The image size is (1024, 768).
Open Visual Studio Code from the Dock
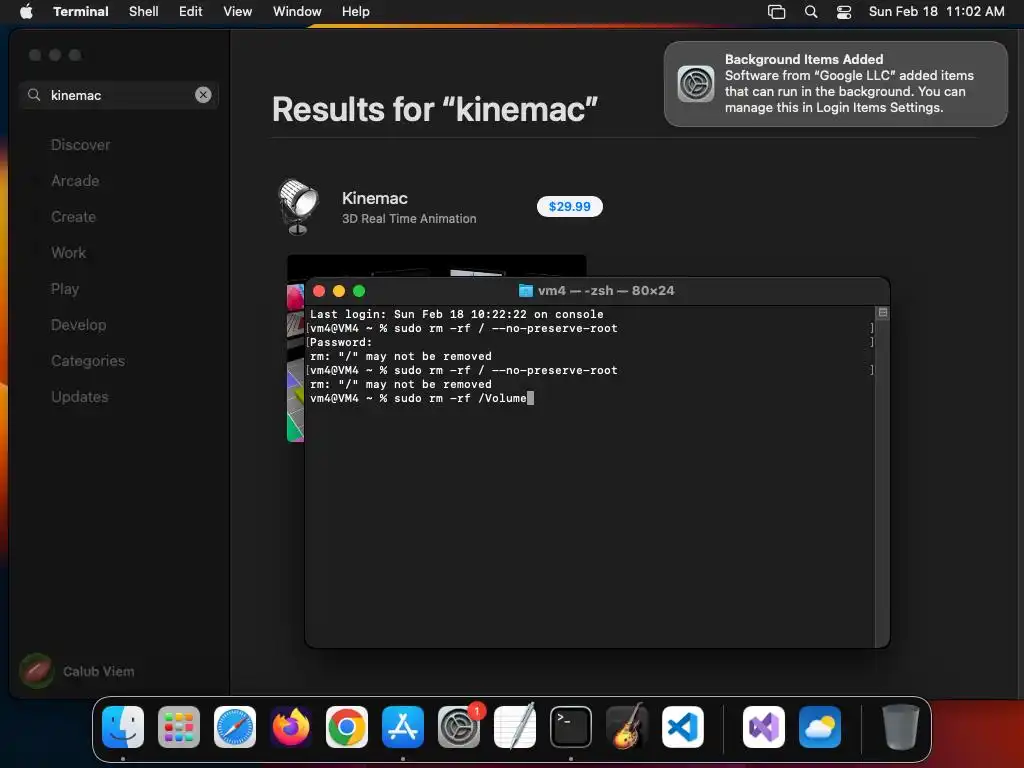pos(682,727)
